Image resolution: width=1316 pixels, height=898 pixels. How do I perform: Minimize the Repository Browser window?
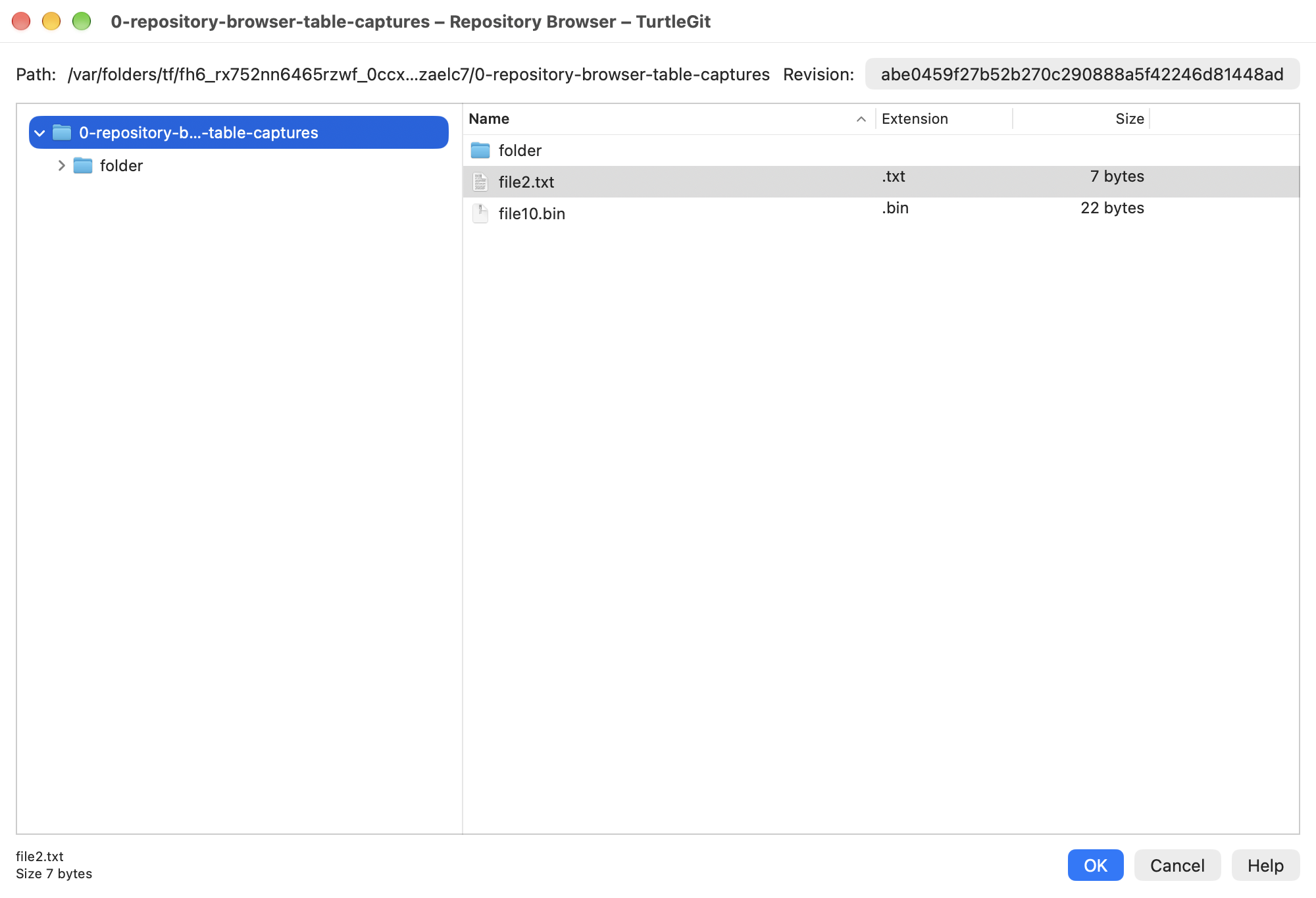pos(51,22)
